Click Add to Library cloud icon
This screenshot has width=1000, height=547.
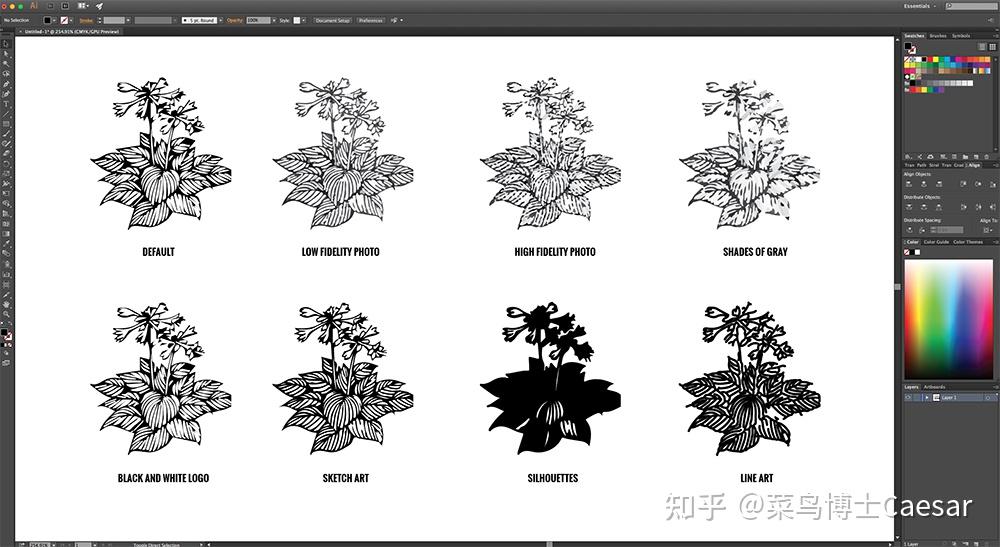point(930,157)
